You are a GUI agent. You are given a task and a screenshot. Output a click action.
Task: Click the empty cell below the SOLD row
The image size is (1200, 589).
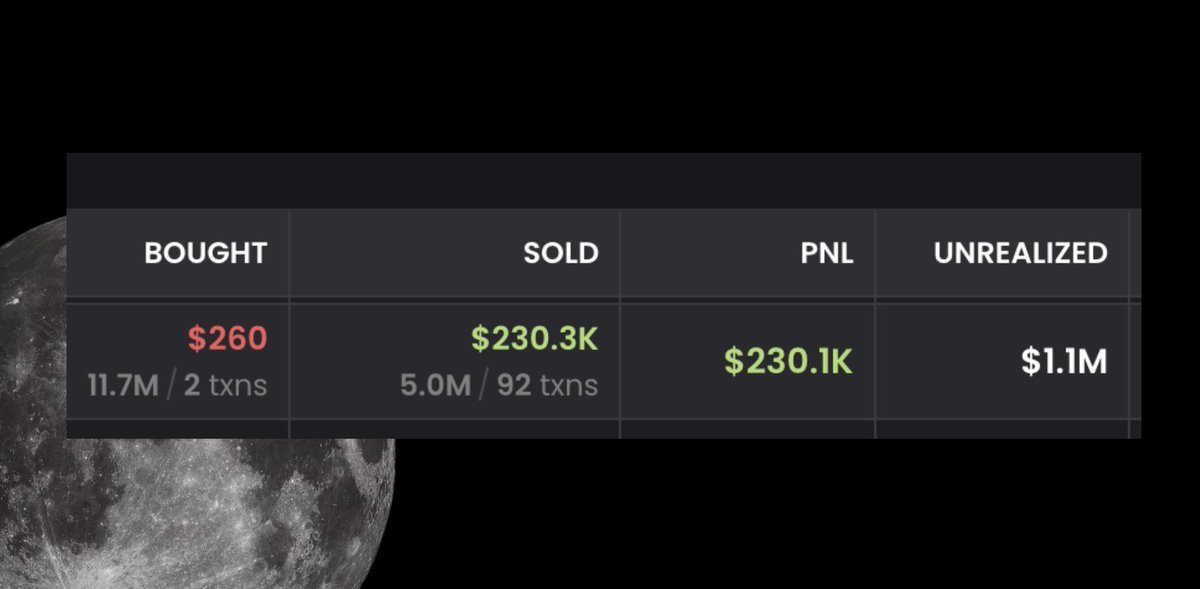point(455,430)
